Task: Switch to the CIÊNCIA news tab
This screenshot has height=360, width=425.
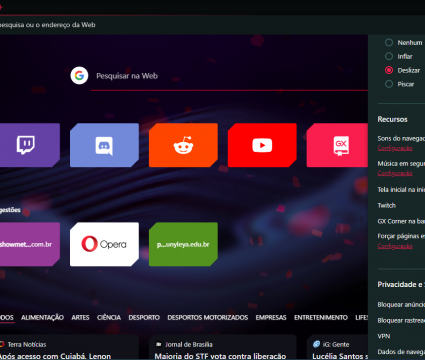Action: (109, 318)
